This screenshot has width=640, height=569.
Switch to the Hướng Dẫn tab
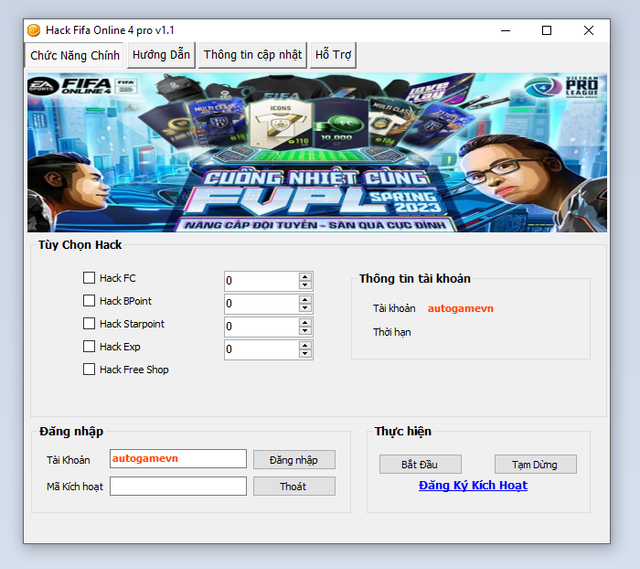coord(161,55)
